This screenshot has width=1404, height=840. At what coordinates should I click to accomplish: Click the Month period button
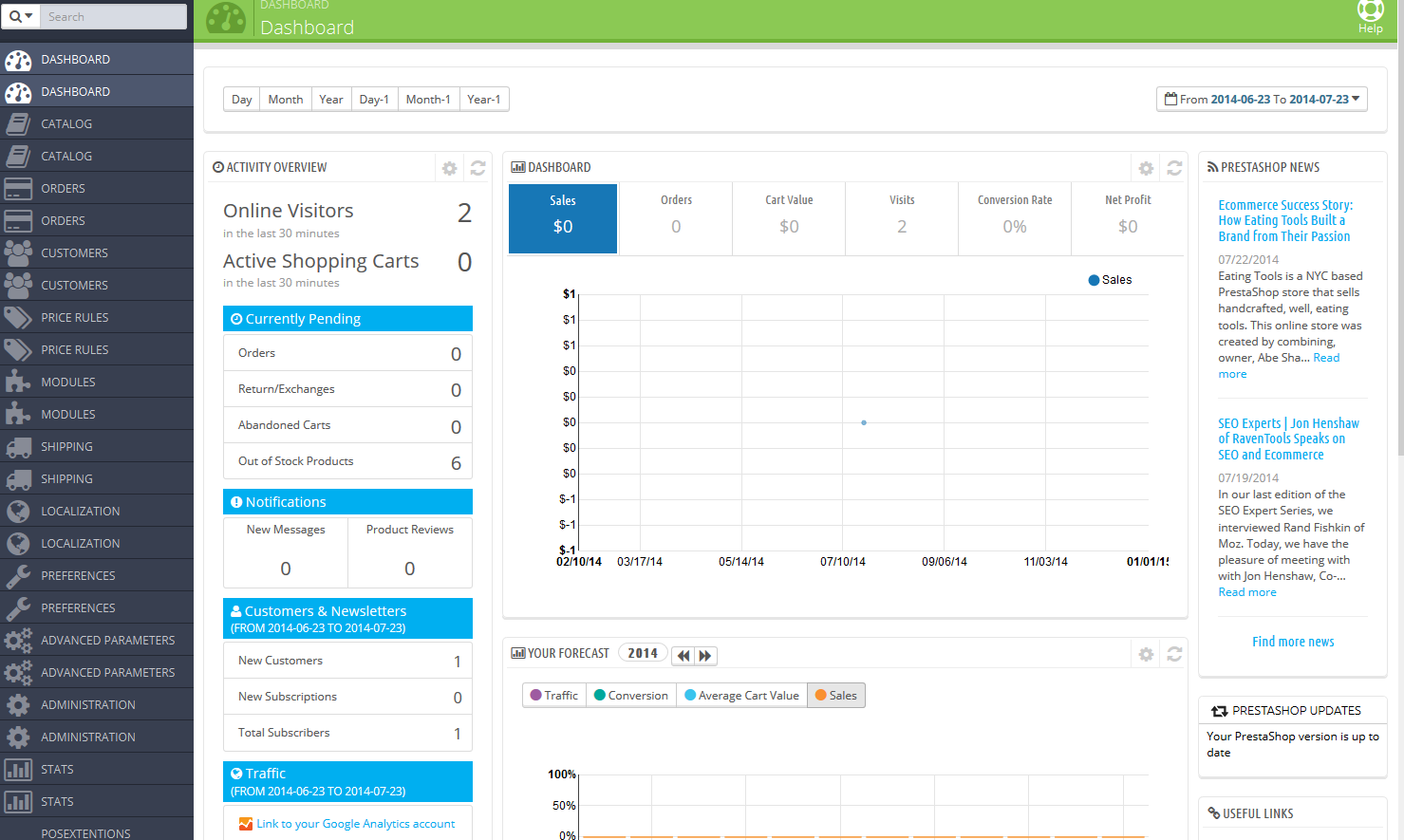[x=285, y=99]
